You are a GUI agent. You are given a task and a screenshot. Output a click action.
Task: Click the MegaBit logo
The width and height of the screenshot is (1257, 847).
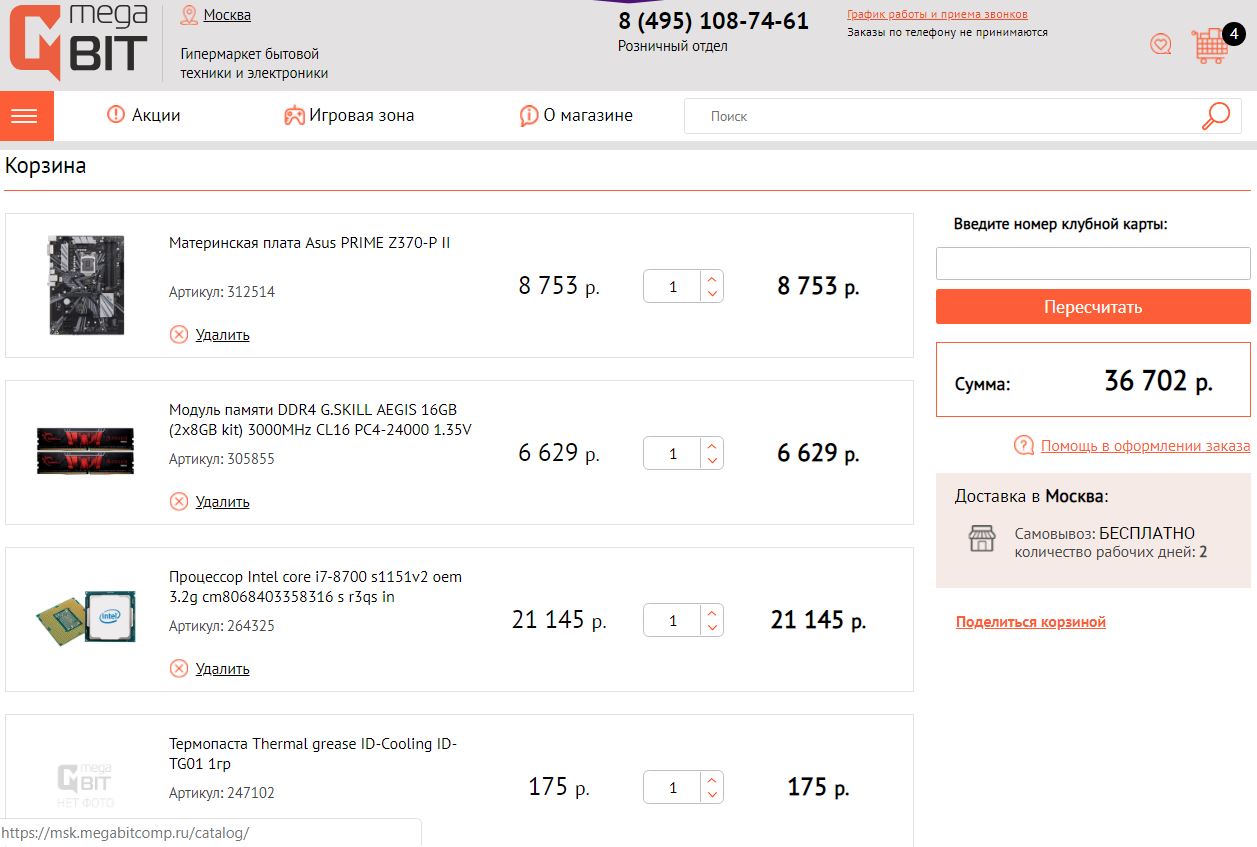tap(78, 41)
